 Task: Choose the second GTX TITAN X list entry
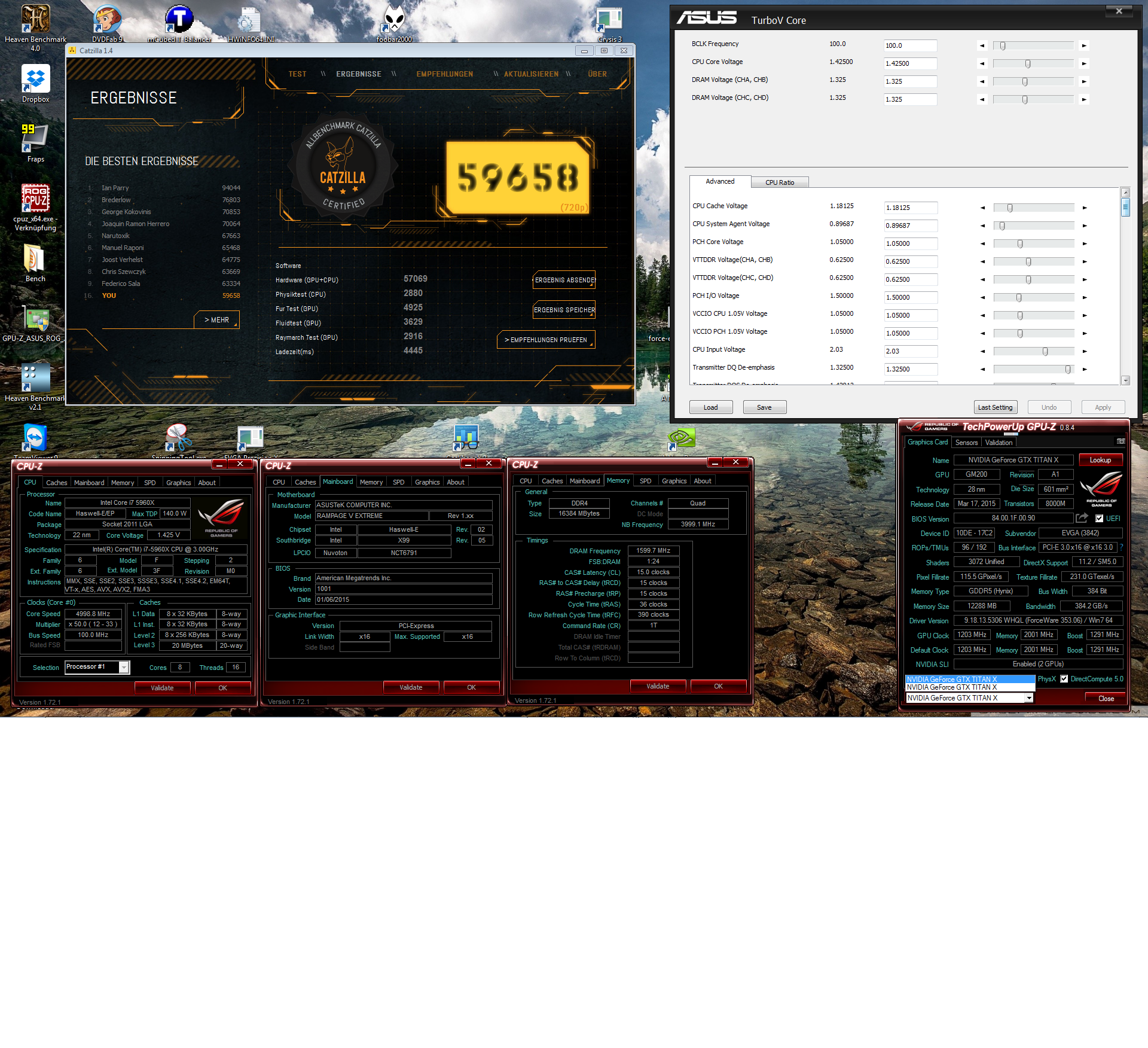click(970, 687)
